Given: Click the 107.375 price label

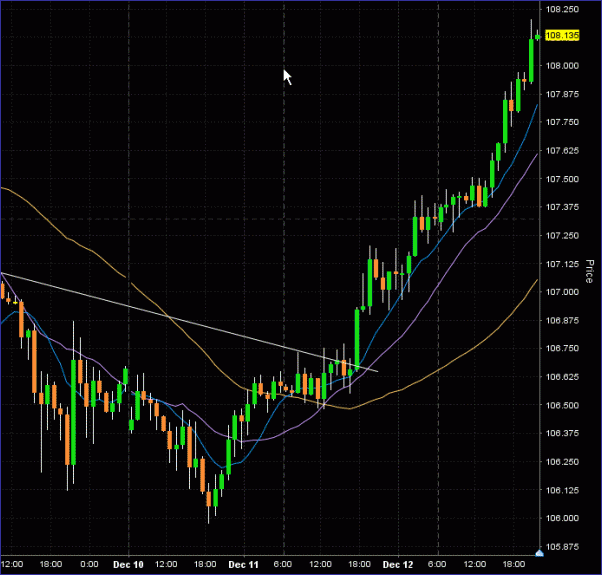Looking at the screenshot, I should [x=562, y=207].
